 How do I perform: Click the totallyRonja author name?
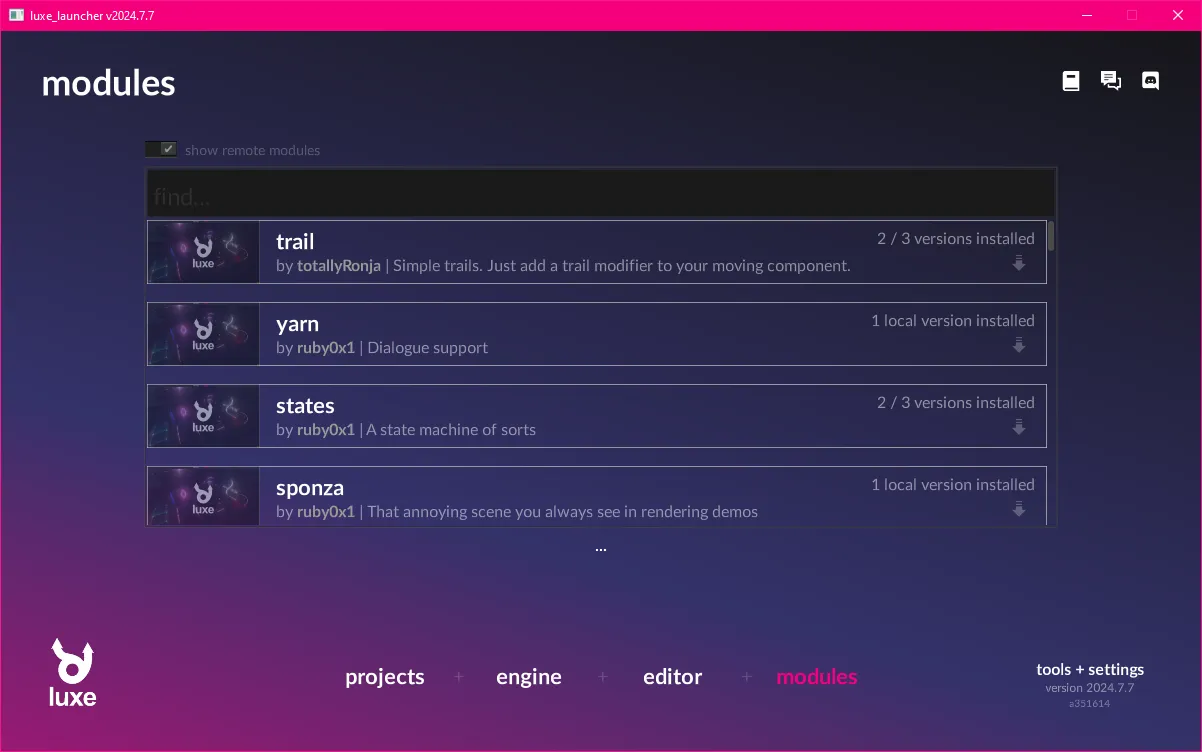pyautogui.click(x=339, y=266)
